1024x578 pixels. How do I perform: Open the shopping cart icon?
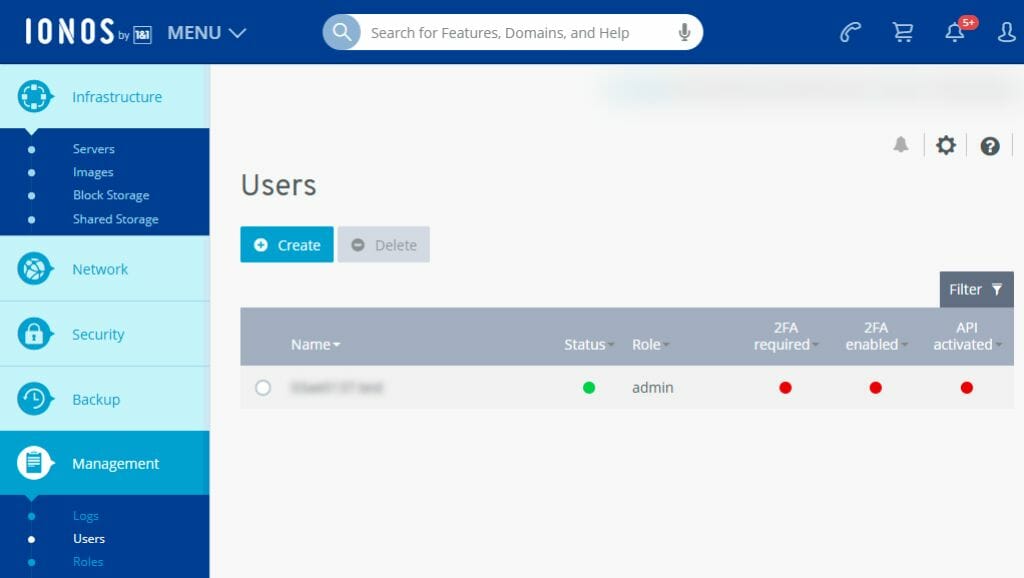coord(903,32)
